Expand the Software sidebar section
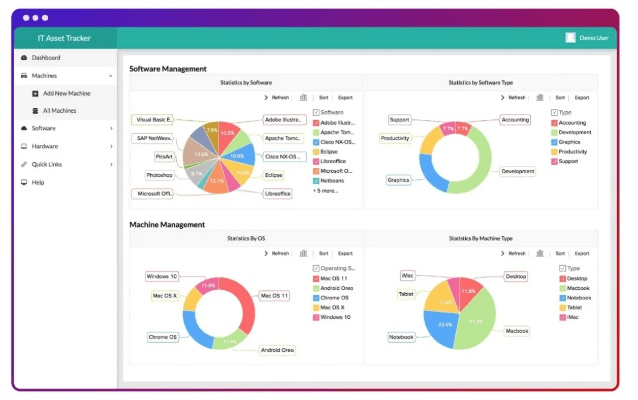 [110, 129]
